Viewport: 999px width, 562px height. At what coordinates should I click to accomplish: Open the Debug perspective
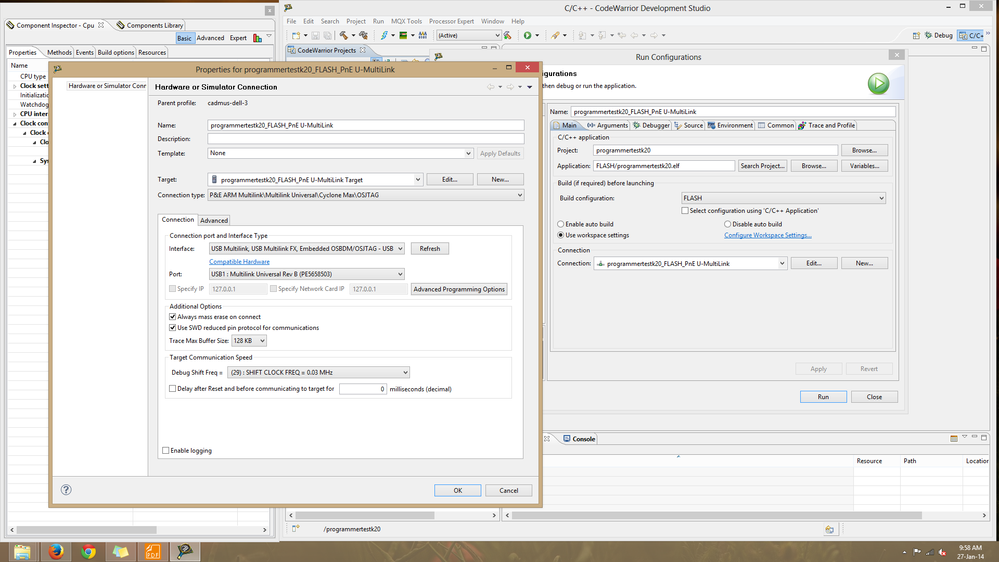(x=938, y=36)
